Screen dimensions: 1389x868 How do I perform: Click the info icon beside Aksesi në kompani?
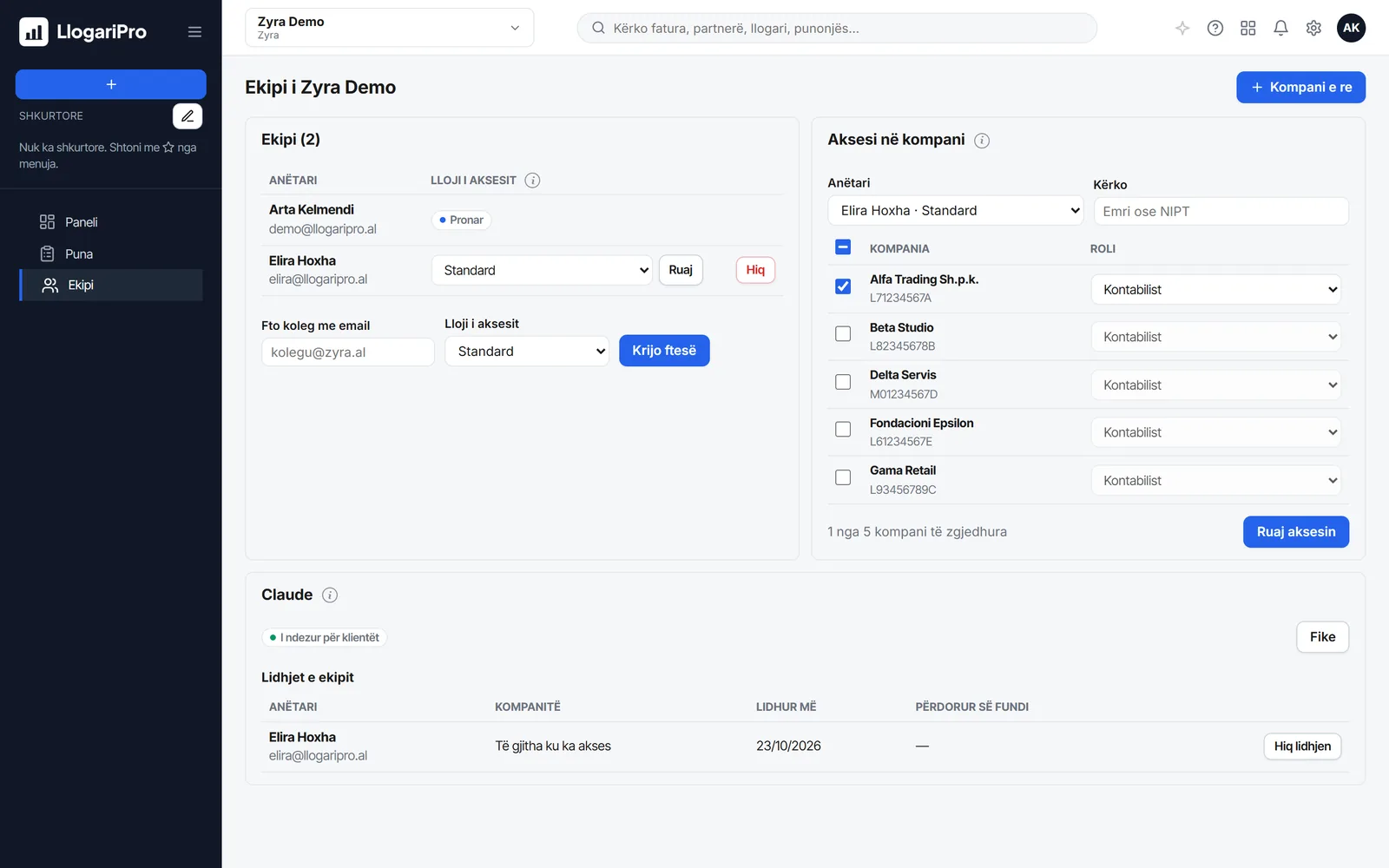click(x=982, y=141)
